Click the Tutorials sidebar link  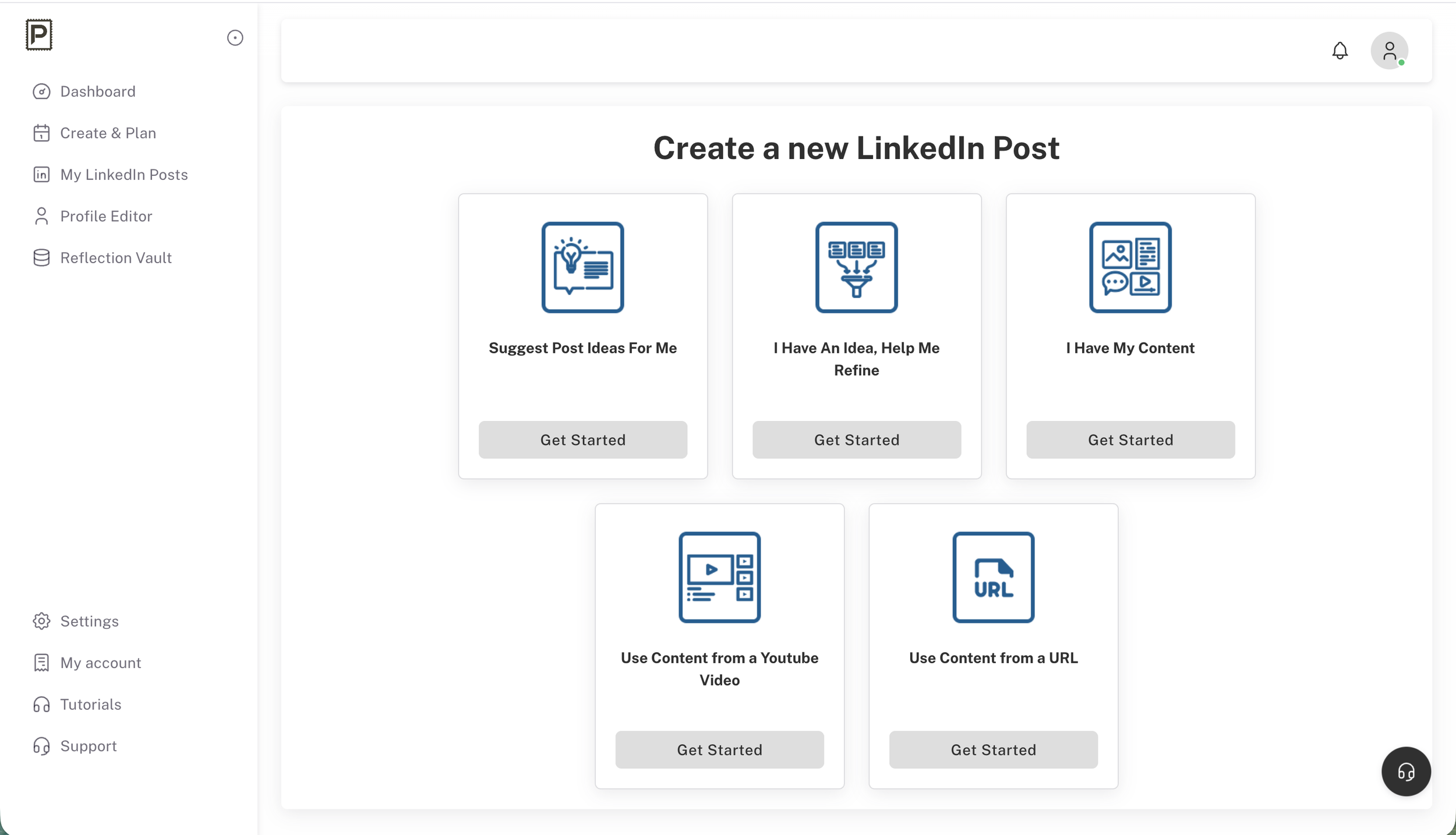pyautogui.click(x=90, y=705)
